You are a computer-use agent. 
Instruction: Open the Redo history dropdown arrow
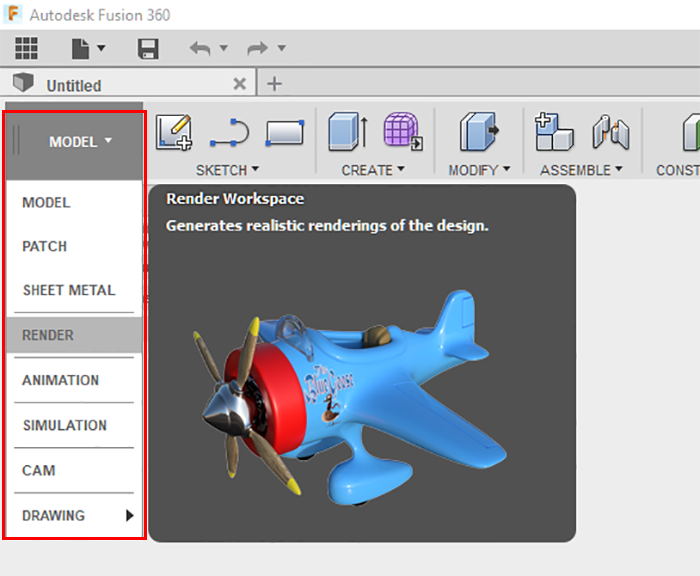(281, 47)
